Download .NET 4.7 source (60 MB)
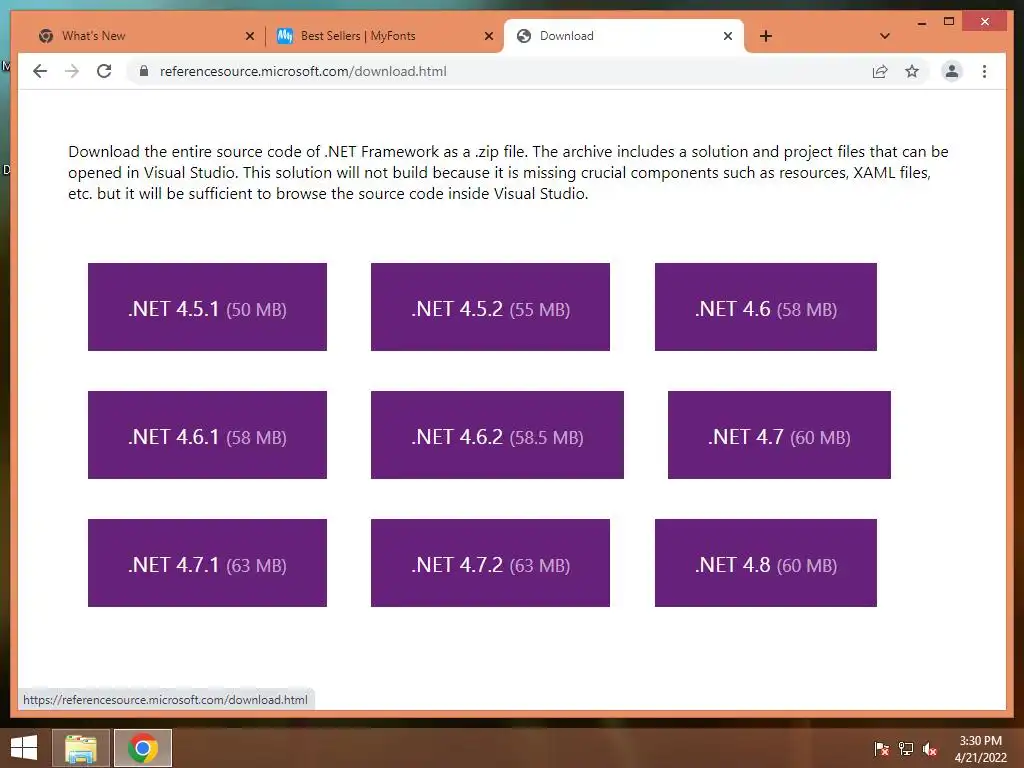This screenshot has height=768, width=1024. point(779,435)
